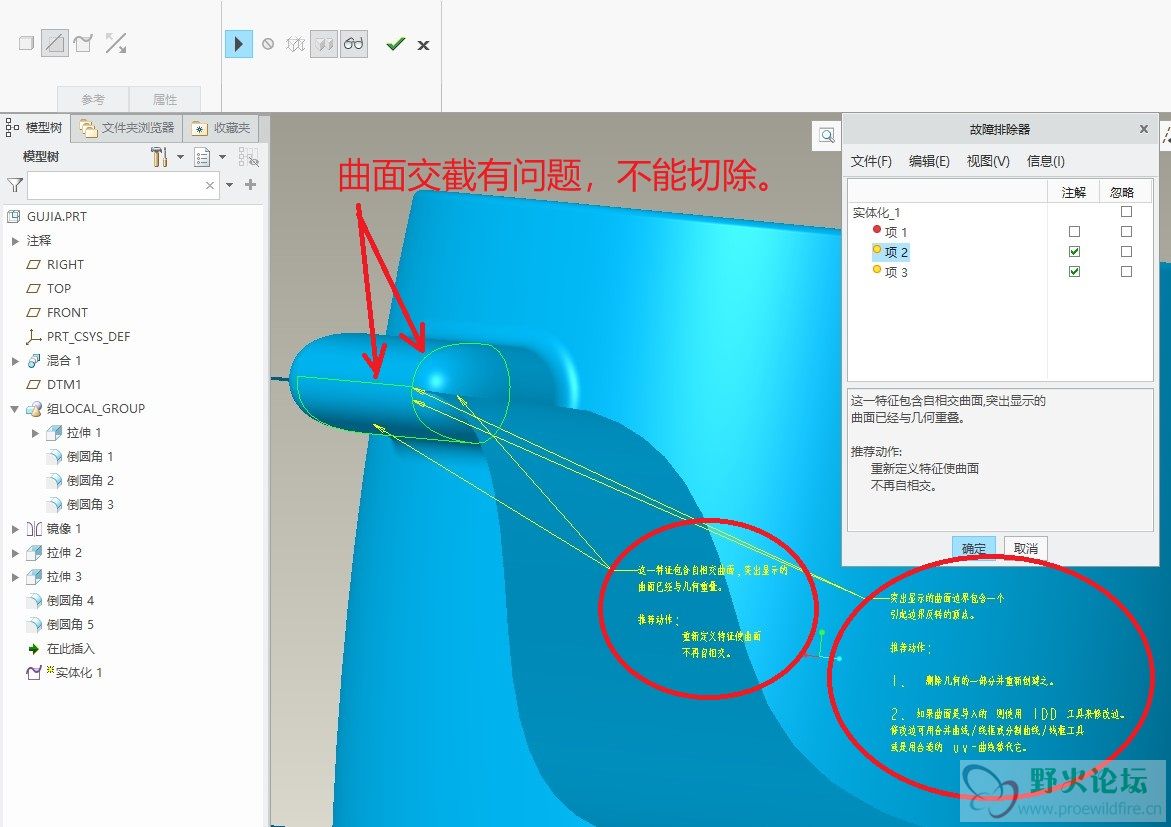Click the tree filter funnel icon
This screenshot has width=1171, height=827.
[x=14, y=185]
